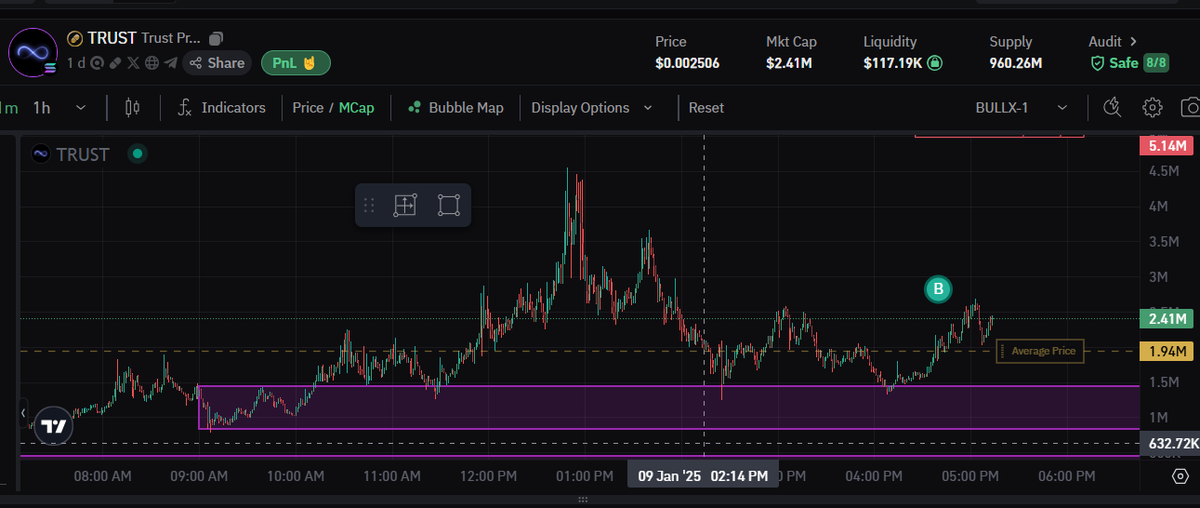Screen dimensions: 1200x508
Task: Click the Reset button
Action: 706,107
